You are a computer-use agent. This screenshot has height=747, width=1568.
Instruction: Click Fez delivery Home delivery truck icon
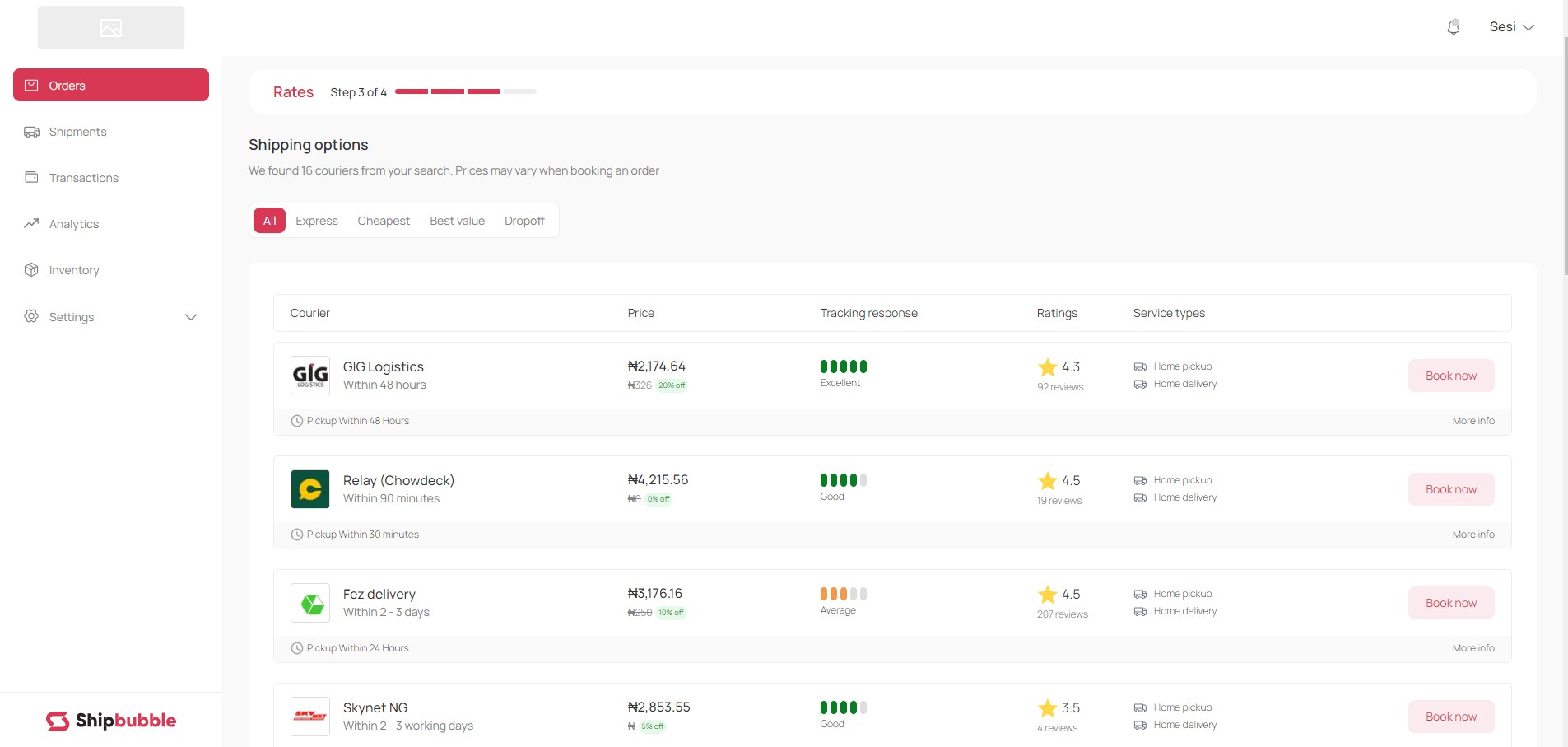pyautogui.click(x=1140, y=611)
